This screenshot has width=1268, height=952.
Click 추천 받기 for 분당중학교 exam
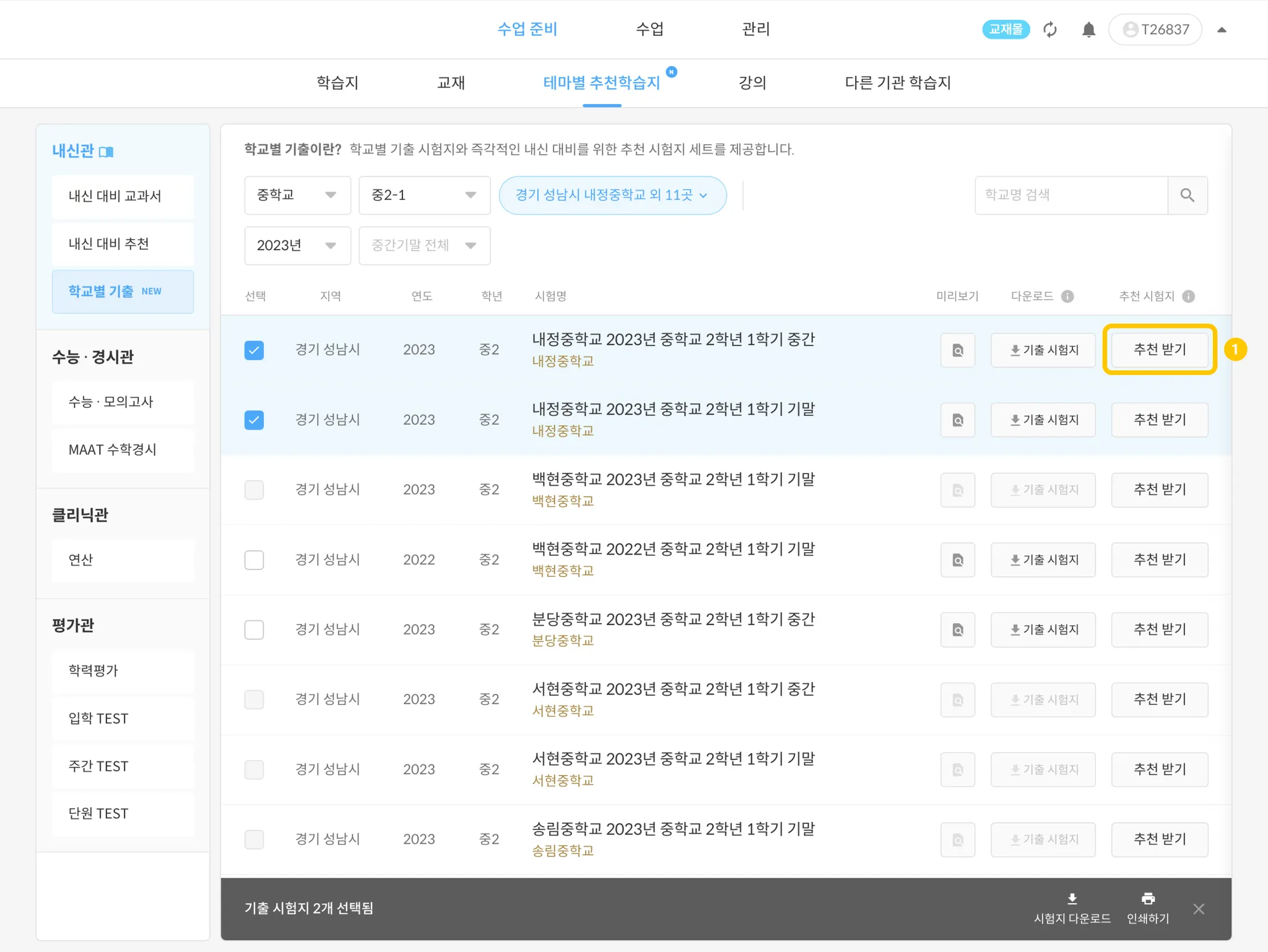[1159, 630]
